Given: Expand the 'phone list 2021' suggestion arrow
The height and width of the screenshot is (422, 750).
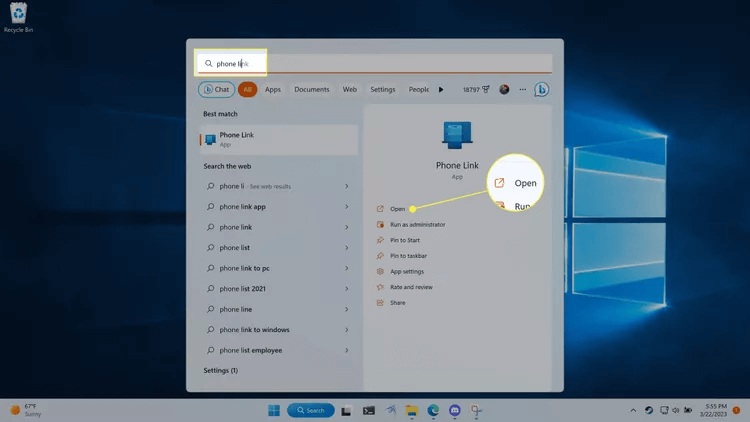Looking at the screenshot, I should [x=347, y=289].
